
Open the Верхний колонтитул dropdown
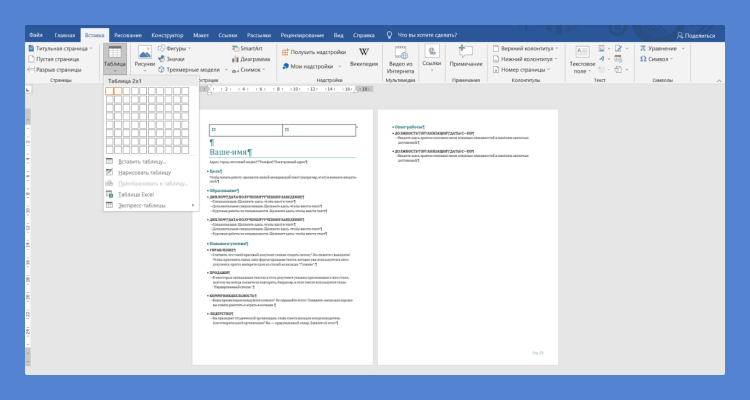[529, 48]
